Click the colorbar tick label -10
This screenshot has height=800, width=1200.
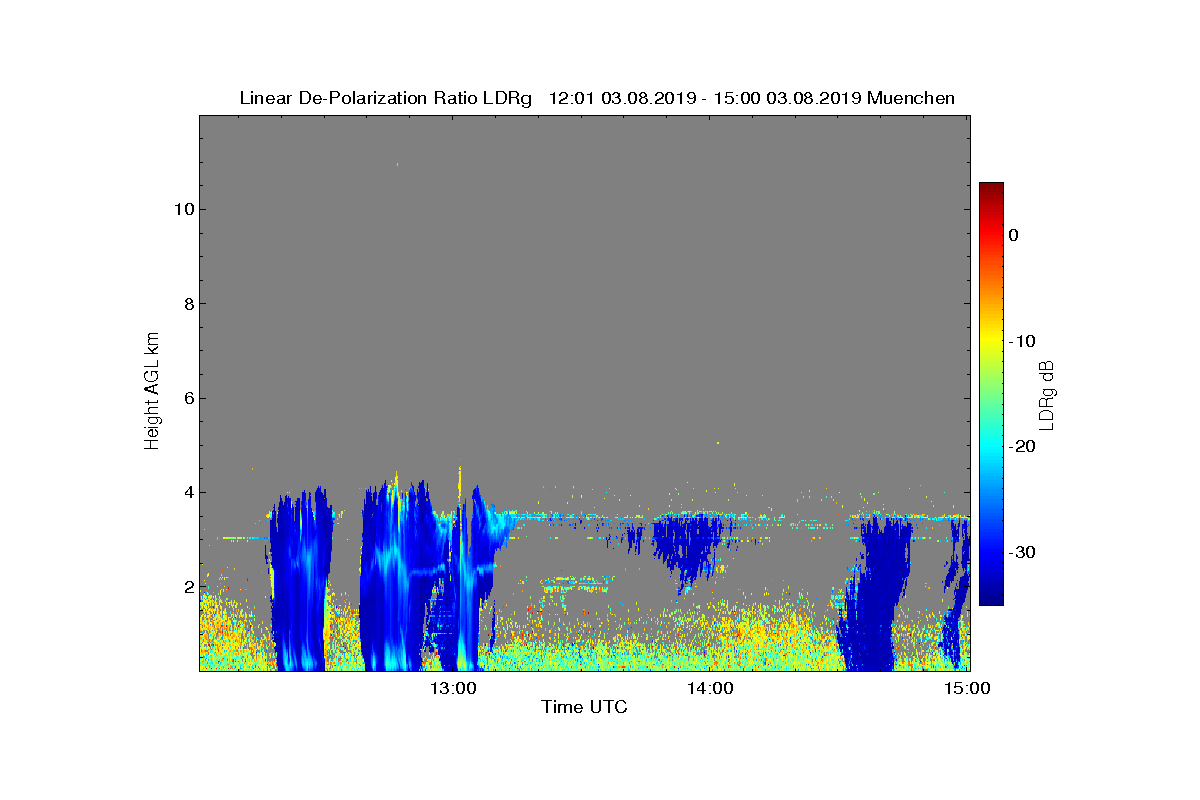(x=1022, y=341)
